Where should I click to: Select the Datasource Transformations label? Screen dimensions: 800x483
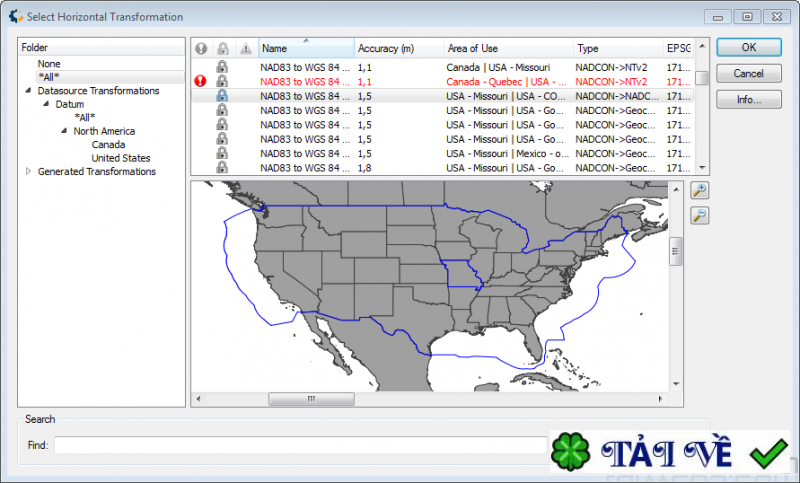(x=98, y=91)
